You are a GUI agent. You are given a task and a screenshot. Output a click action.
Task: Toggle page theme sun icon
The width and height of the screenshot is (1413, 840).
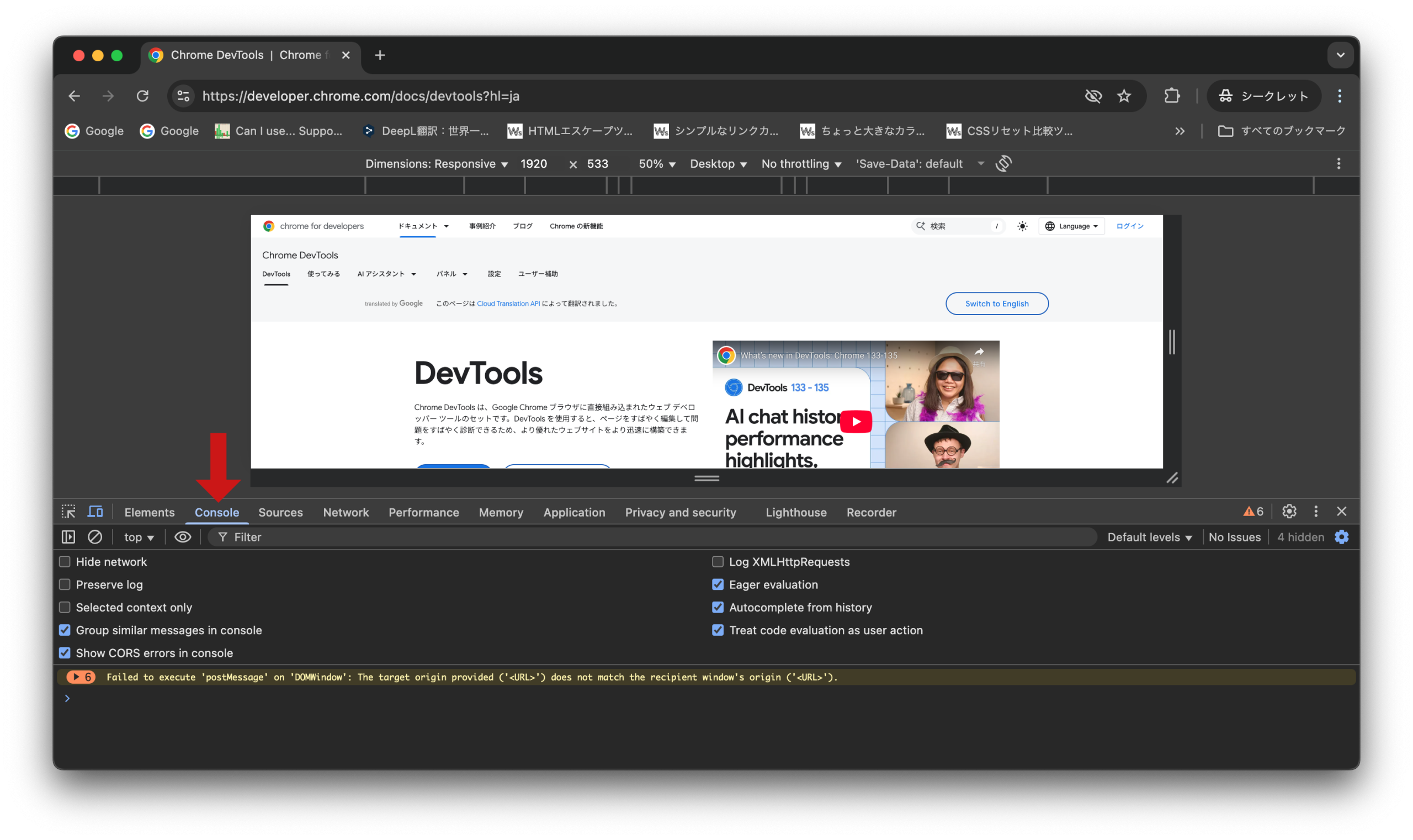click(x=1022, y=226)
